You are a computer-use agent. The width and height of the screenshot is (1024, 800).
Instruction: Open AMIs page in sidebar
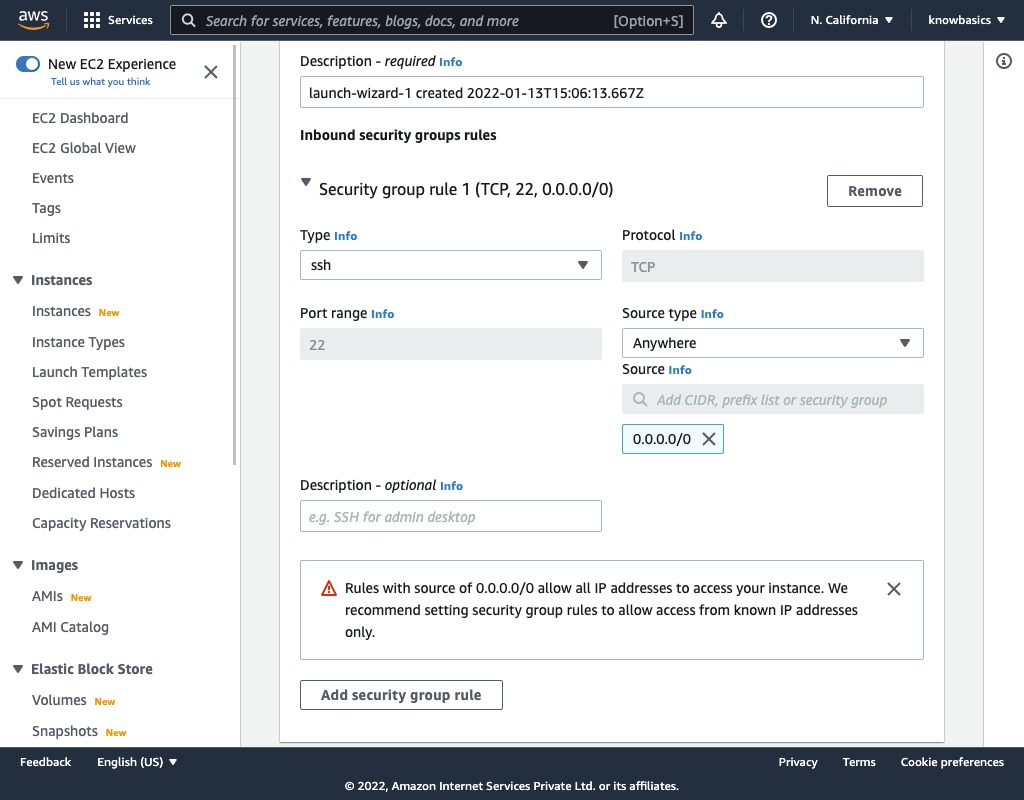click(x=47, y=596)
